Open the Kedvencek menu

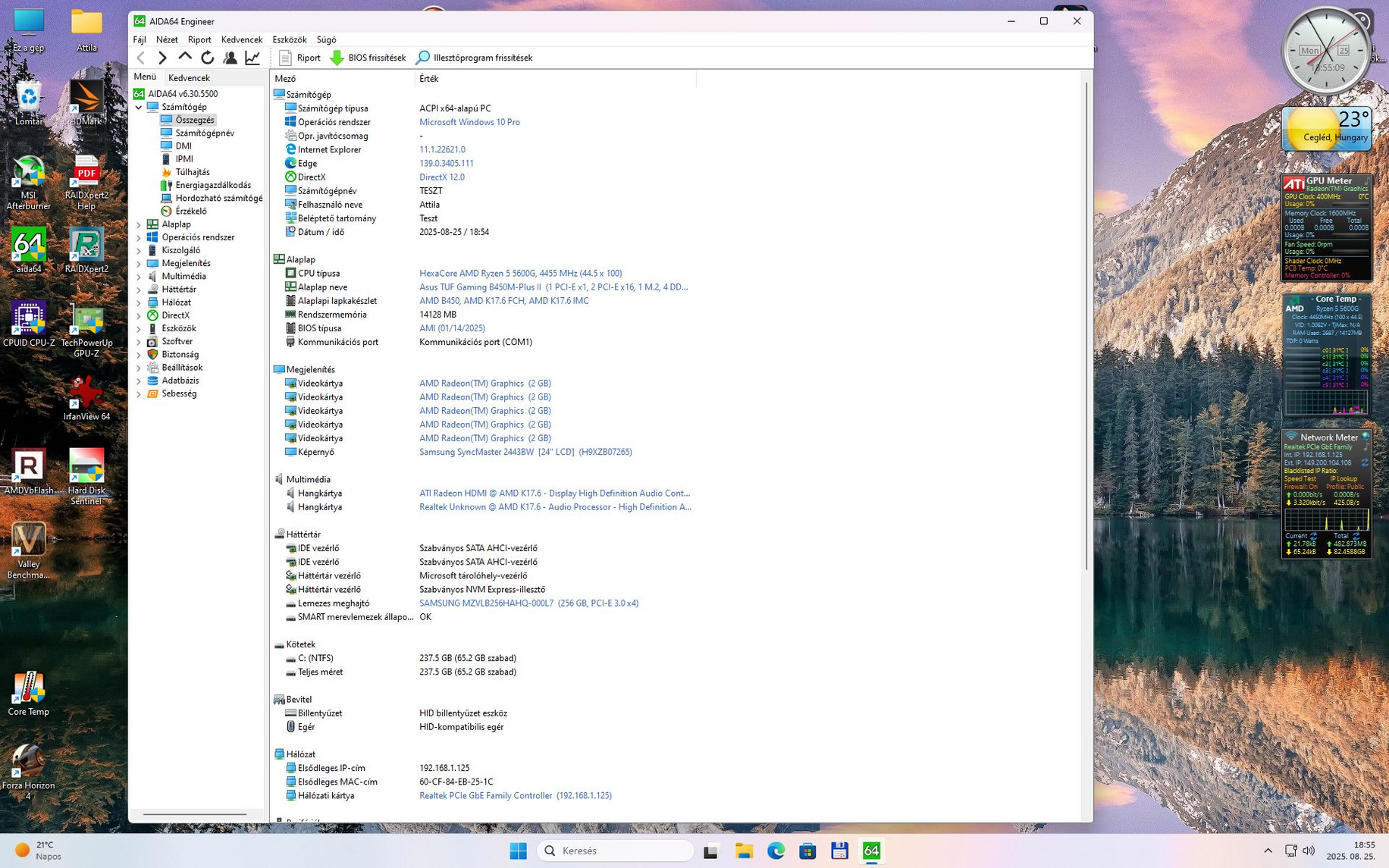point(242,39)
